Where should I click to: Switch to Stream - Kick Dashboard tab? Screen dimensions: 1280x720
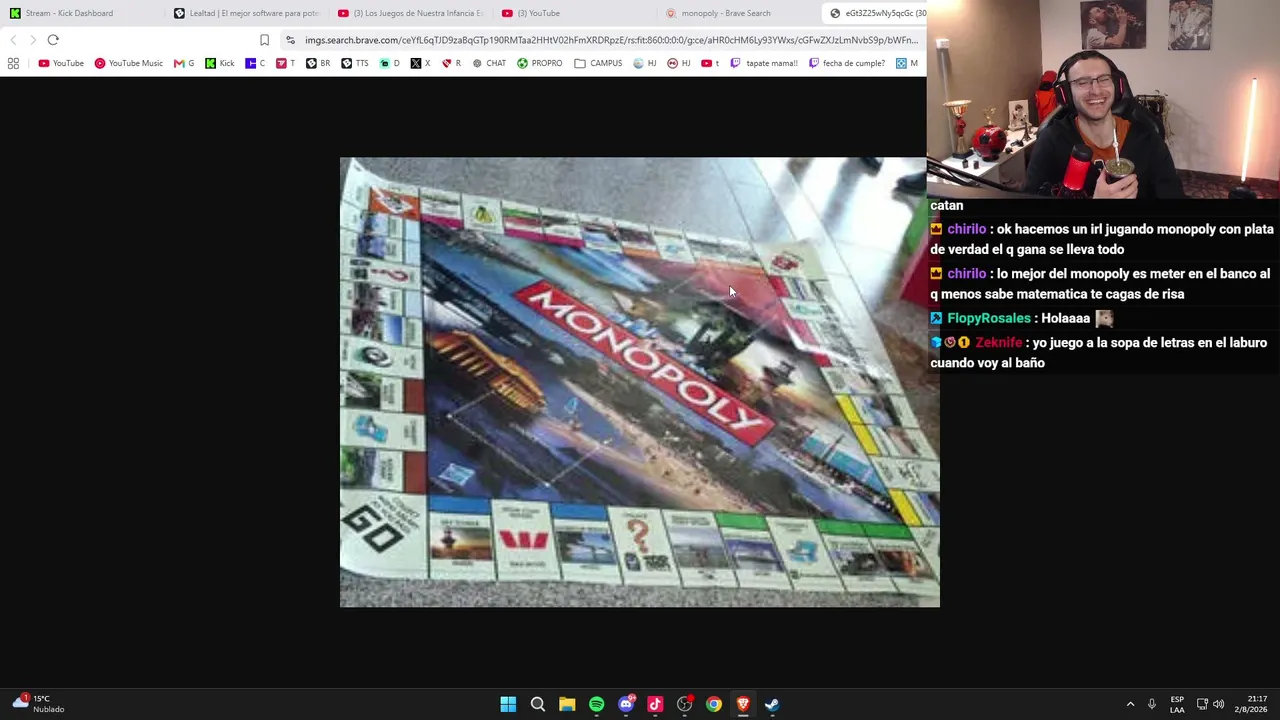pyautogui.click(x=80, y=13)
